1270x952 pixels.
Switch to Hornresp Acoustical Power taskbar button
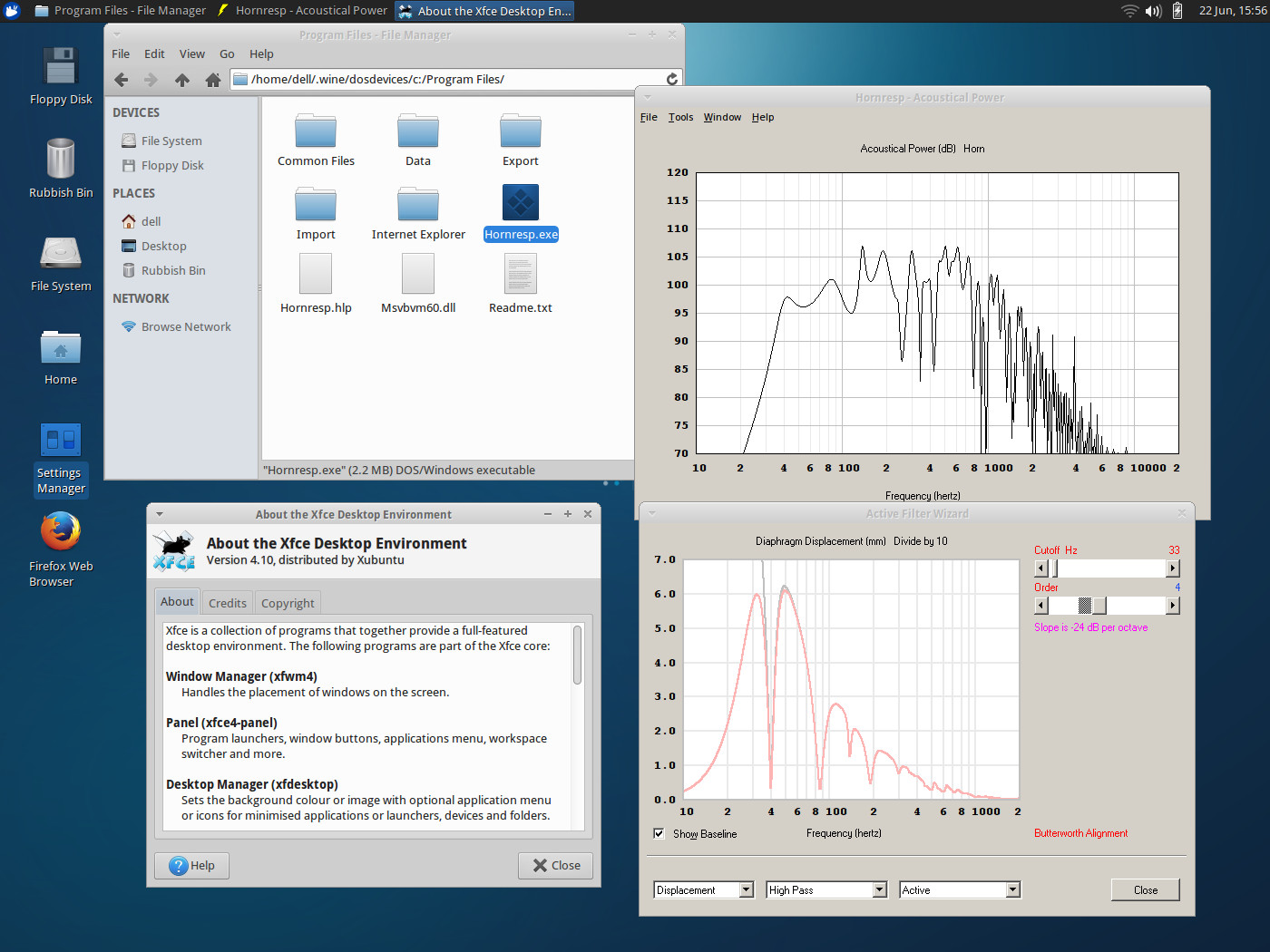tap(302, 11)
